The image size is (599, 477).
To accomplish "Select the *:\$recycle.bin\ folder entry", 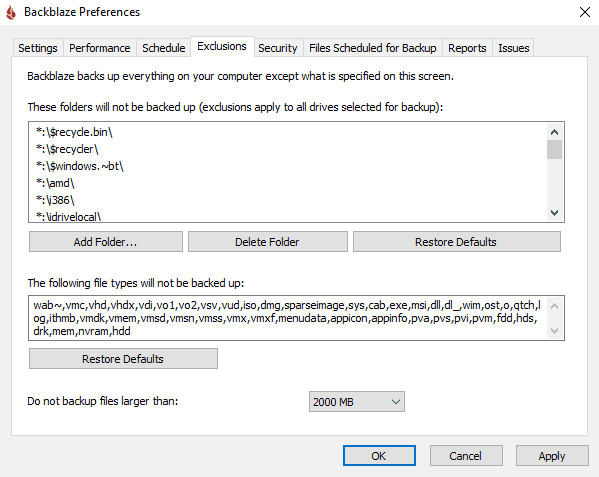I will click(74, 132).
